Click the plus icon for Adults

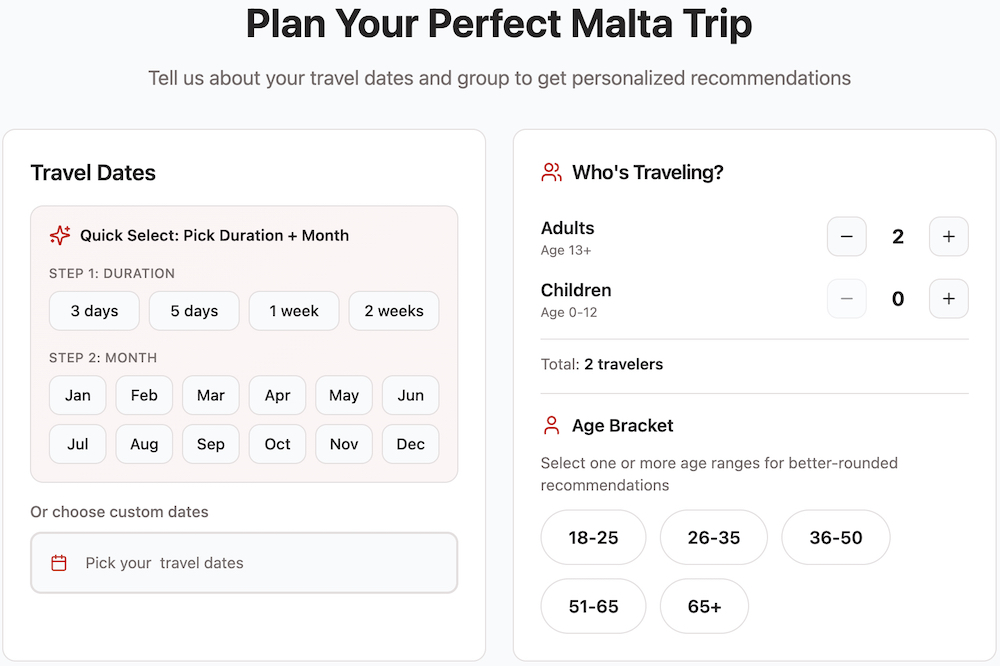[948, 237]
